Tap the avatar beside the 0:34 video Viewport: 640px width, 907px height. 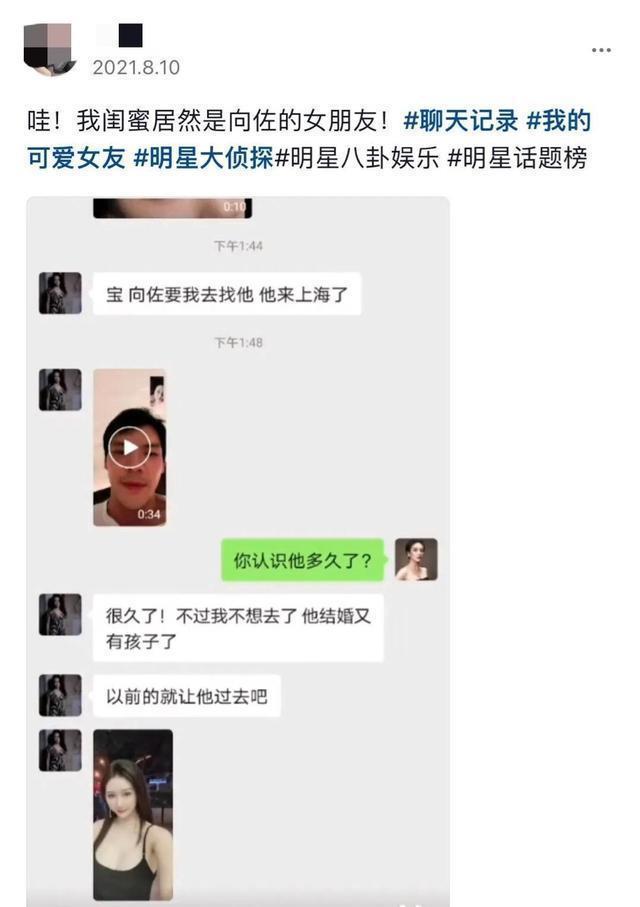(x=60, y=390)
